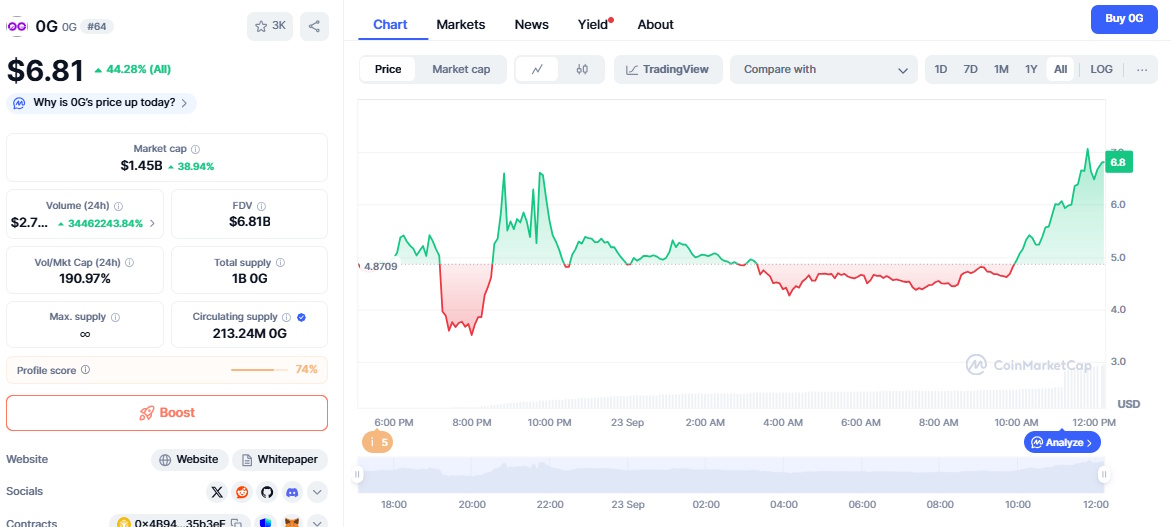This screenshot has width=1171, height=527.
Task: Open Why is 0G's price up today
Action: pos(102,103)
